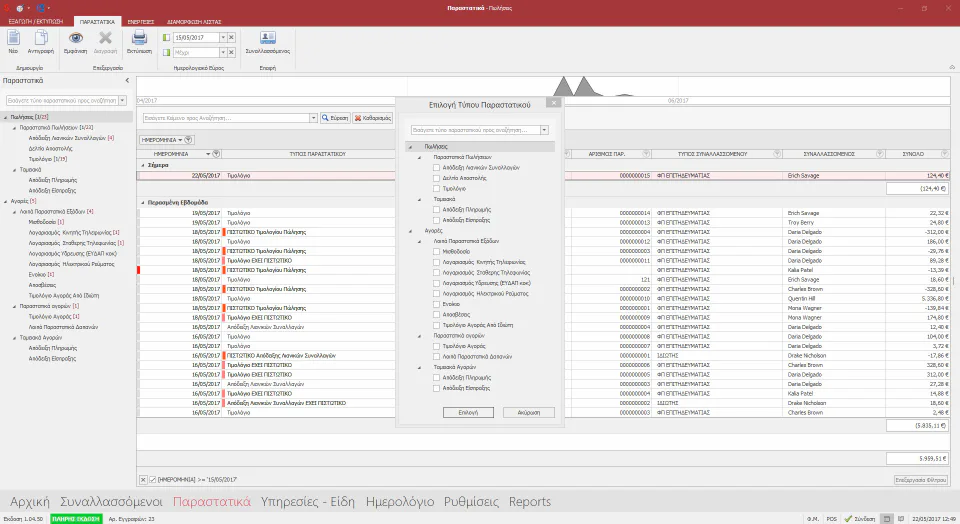
Task: Remove the date filter via X button
Action: click(143, 479)
